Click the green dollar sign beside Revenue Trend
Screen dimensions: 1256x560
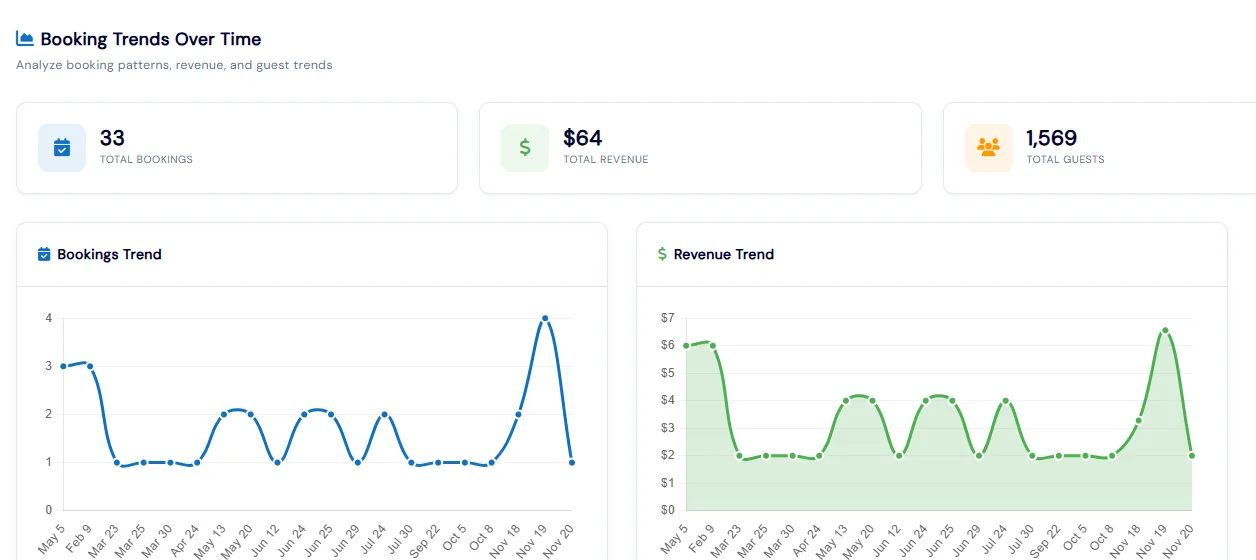[662, 254]
